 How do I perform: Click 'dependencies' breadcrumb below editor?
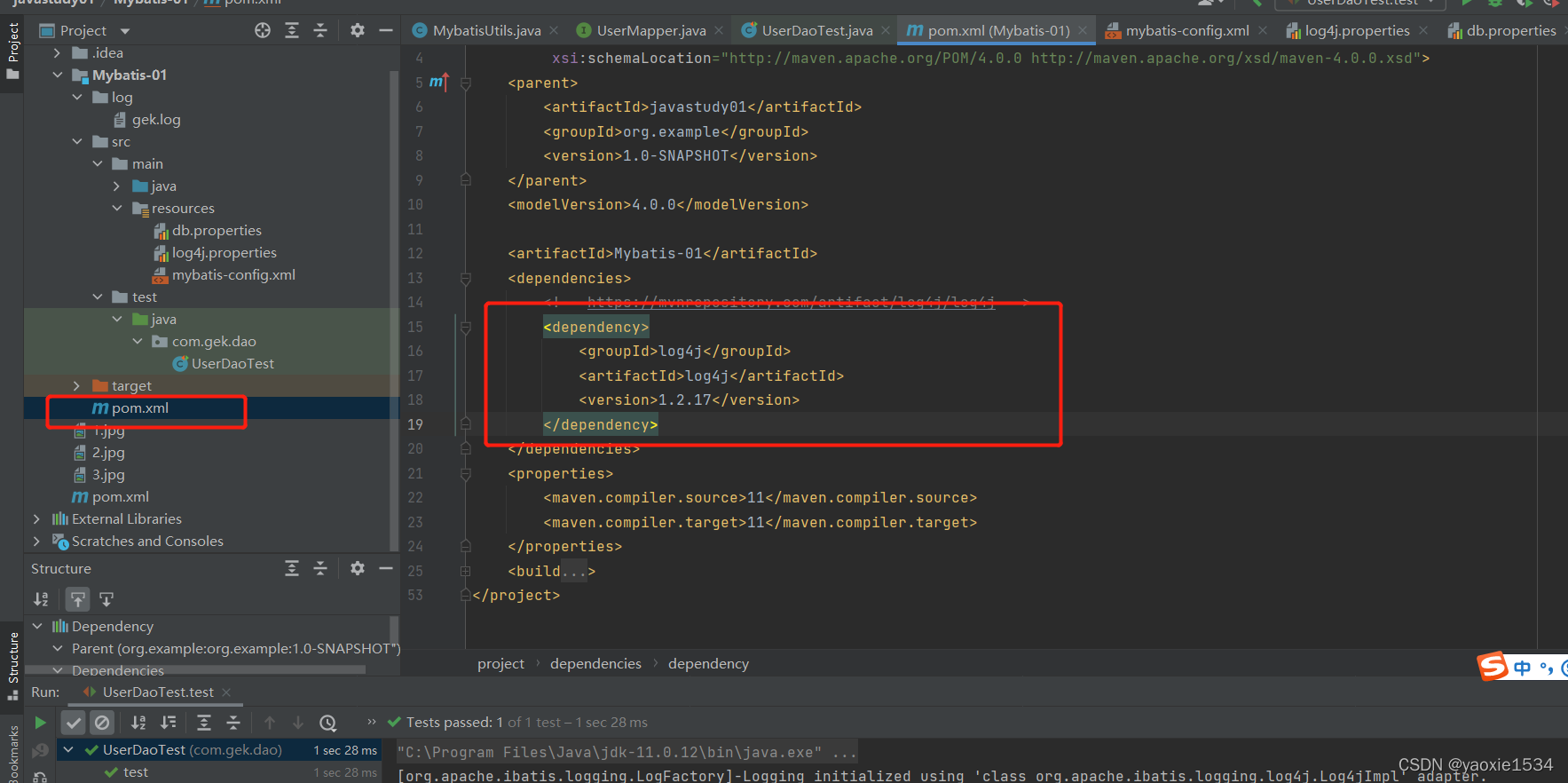(x=595, y=664)
